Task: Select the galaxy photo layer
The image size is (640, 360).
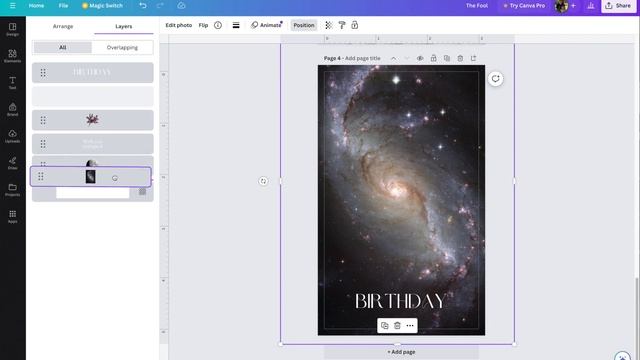Action: (x=91, y=177)
